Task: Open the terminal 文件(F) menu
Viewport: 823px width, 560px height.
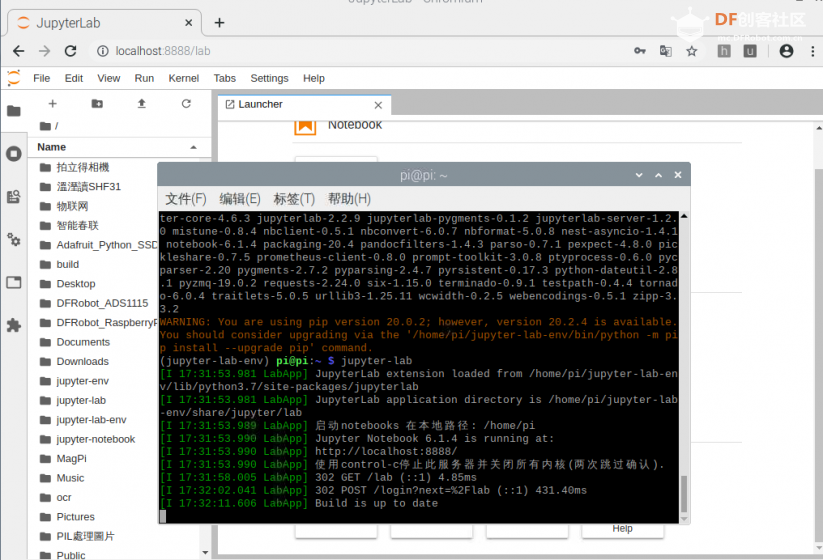Action: (185, 199)
